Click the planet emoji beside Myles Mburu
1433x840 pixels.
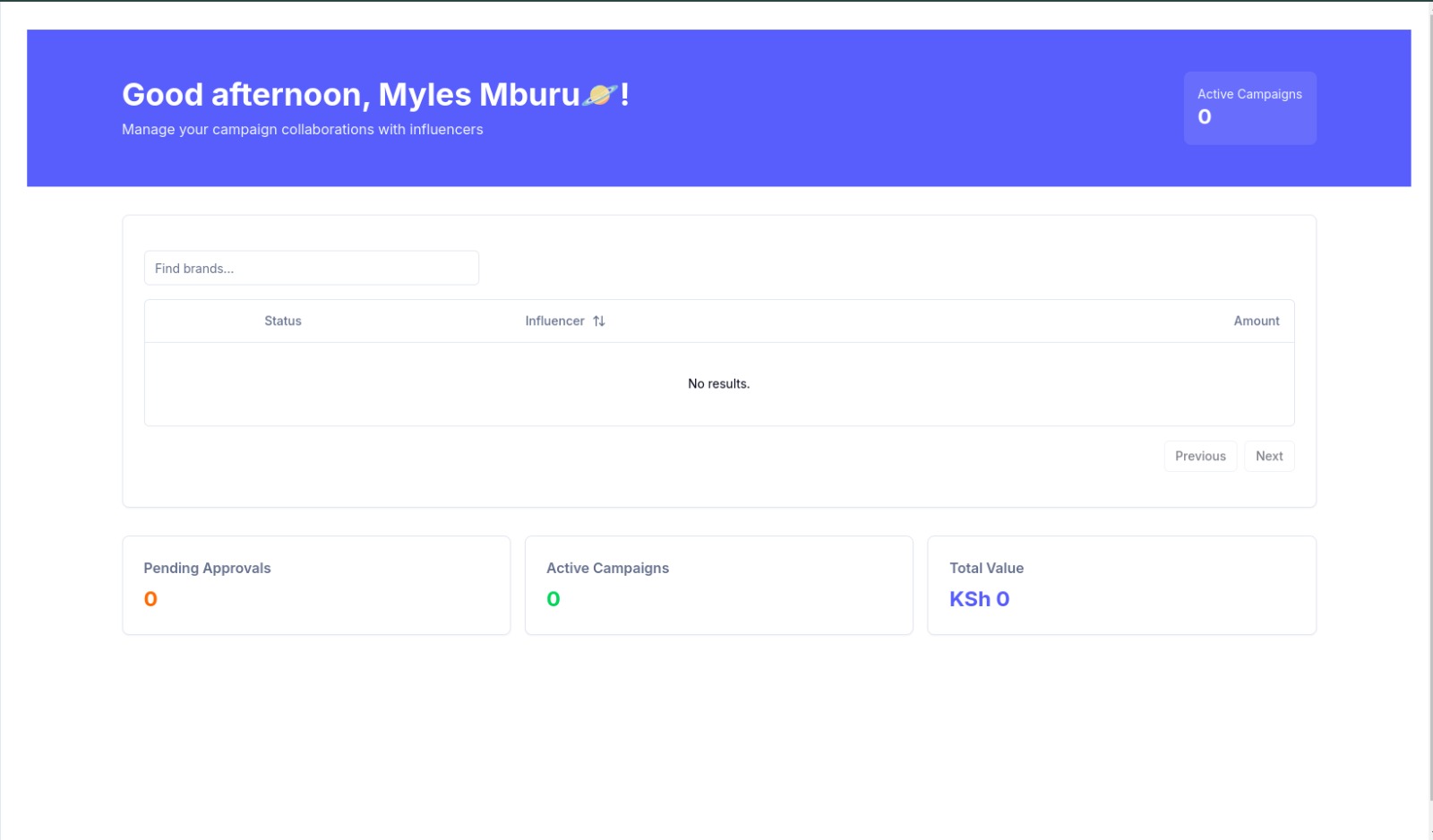pos(599,94)
